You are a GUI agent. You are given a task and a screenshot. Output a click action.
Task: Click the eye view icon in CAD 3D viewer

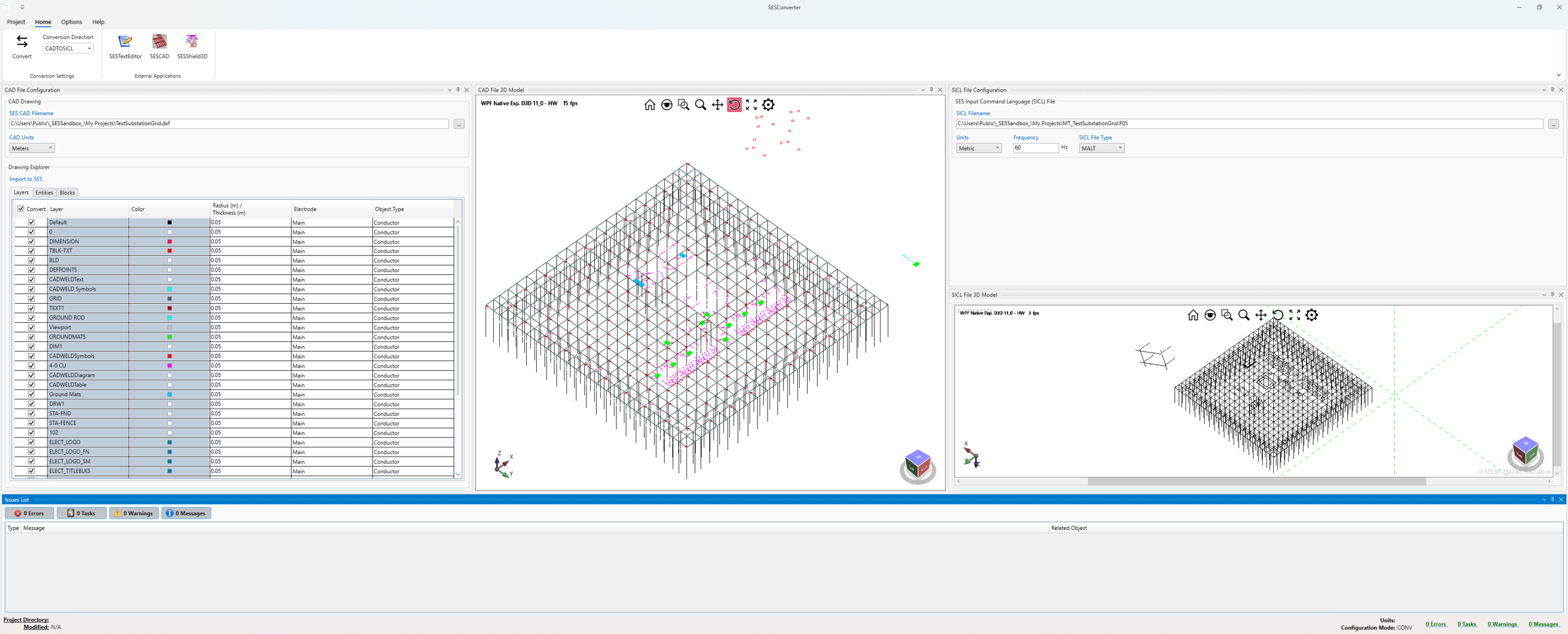pos(667,105)
